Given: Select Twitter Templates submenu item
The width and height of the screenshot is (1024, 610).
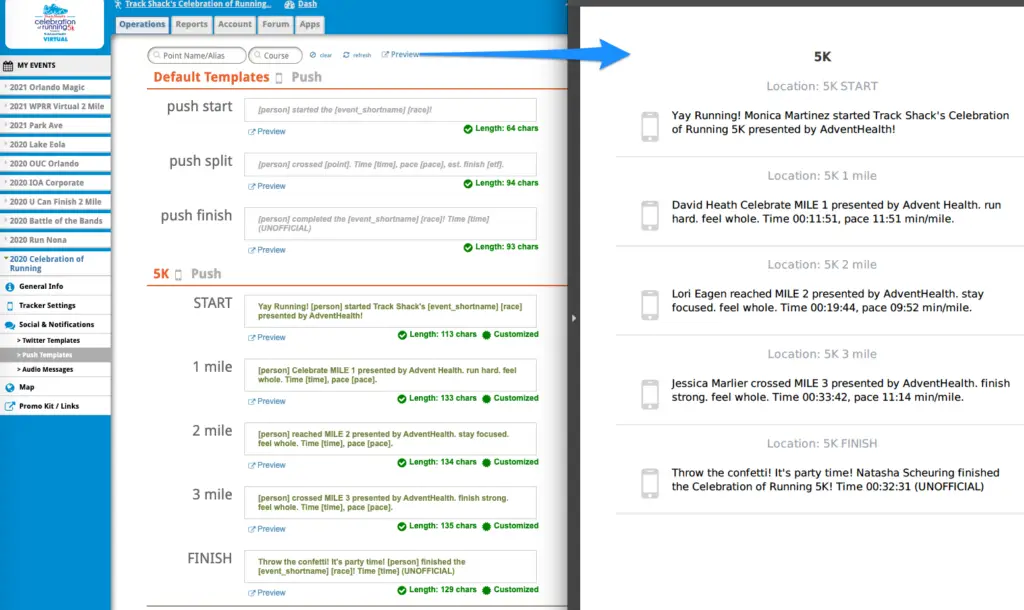Looking at the screenshot, I should click(51, 340).
